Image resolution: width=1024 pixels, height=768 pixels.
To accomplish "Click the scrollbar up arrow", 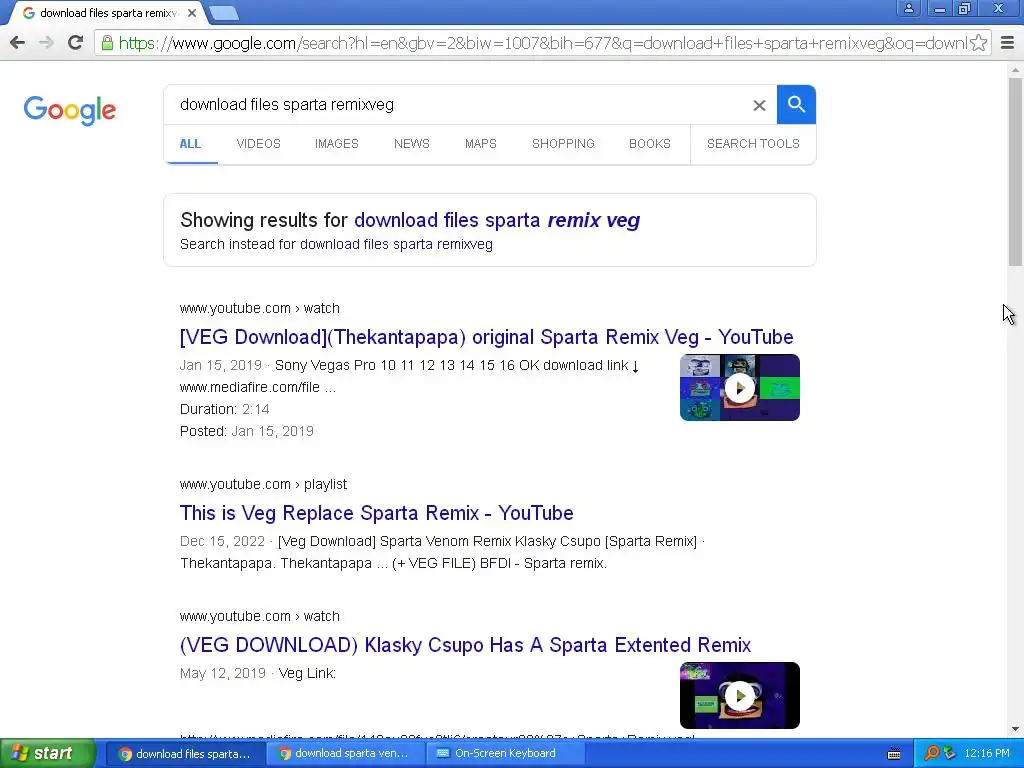I will 1015,69.
